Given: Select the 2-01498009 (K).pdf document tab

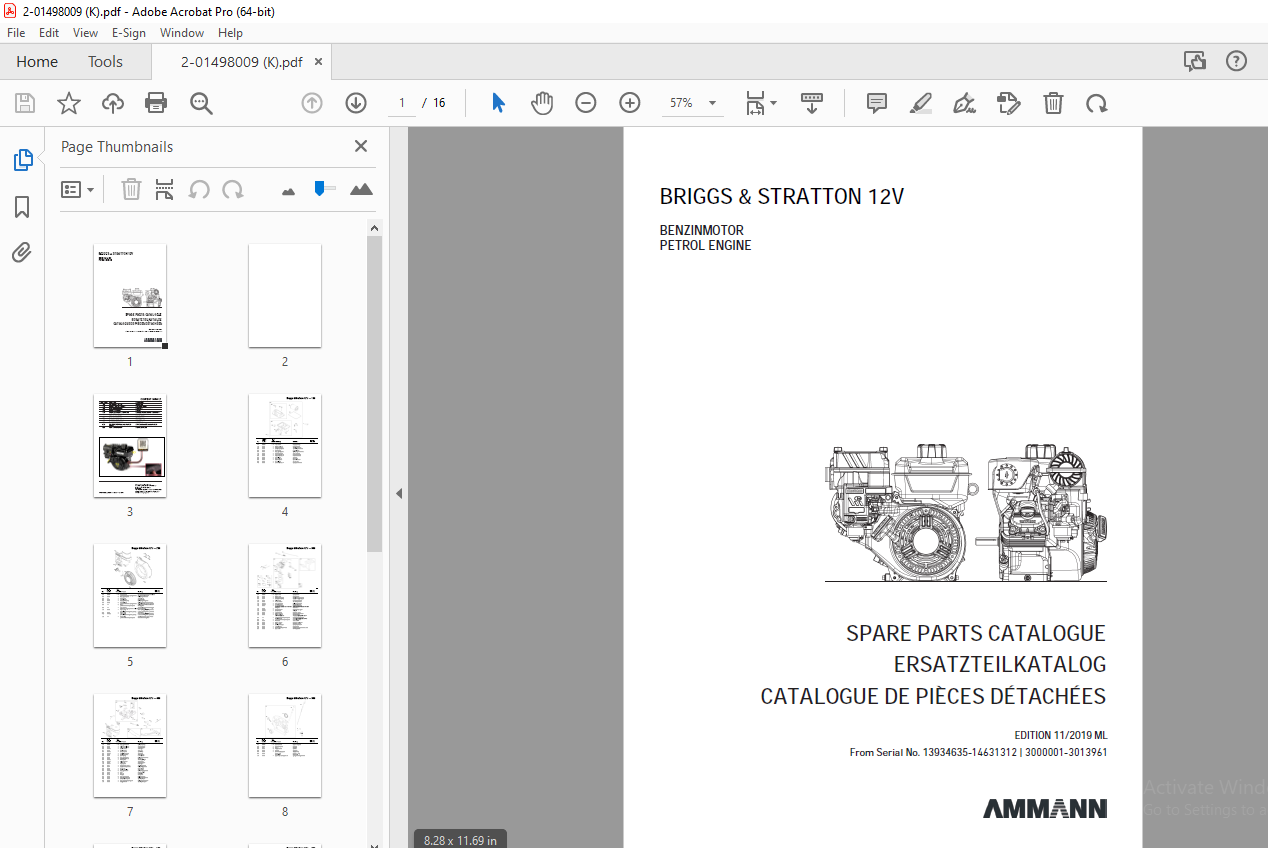Looking at the screenshot, I should click(241, 61).
